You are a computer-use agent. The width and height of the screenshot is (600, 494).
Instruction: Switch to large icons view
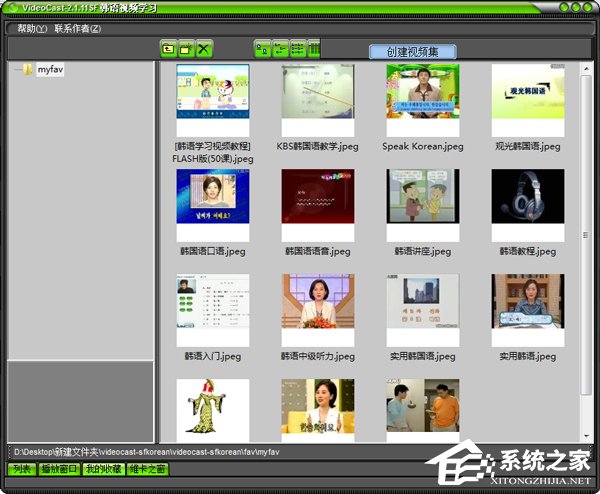[262, 49]
